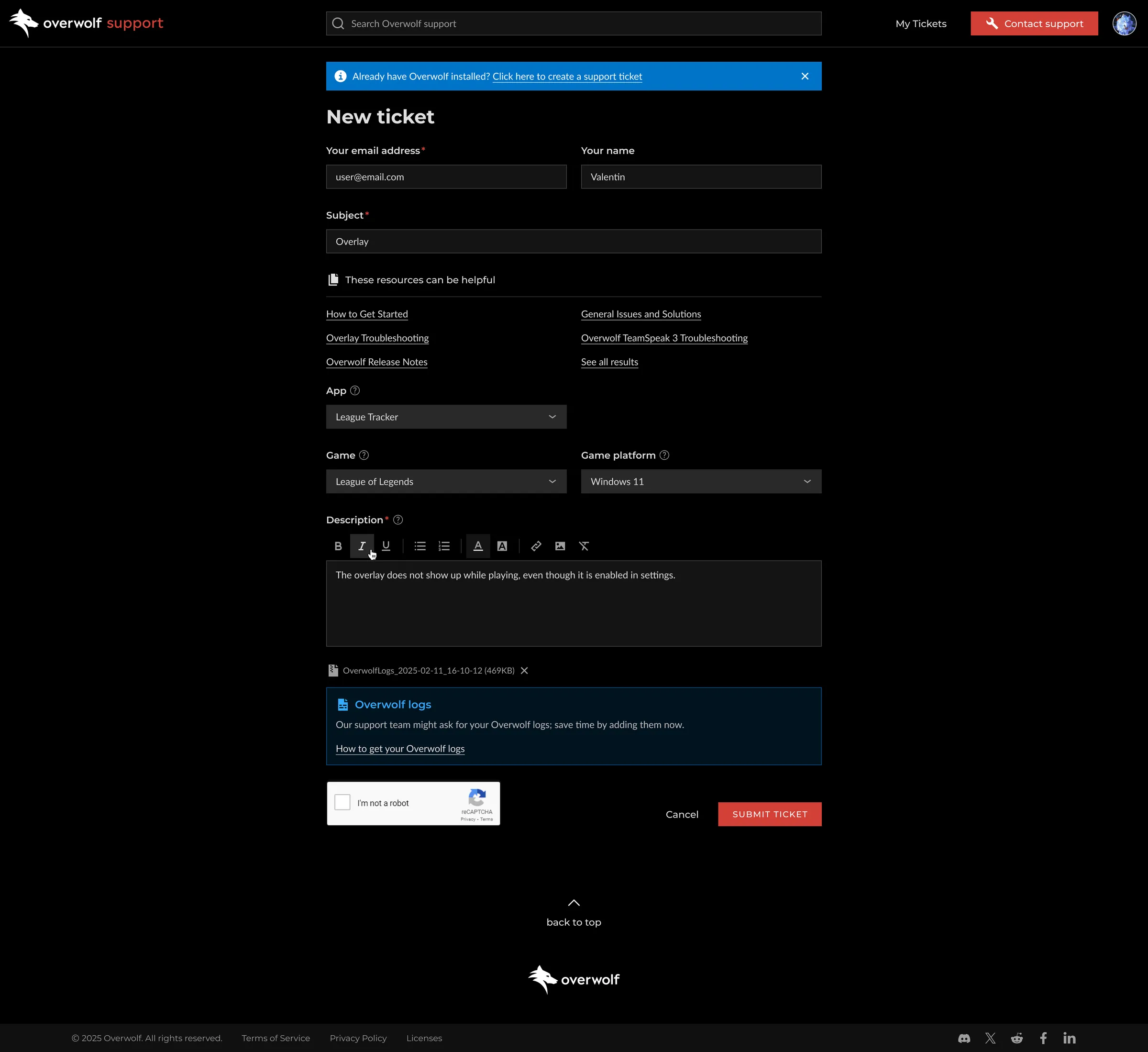
Task: Submit the ticket
Action: pos(770,815)
